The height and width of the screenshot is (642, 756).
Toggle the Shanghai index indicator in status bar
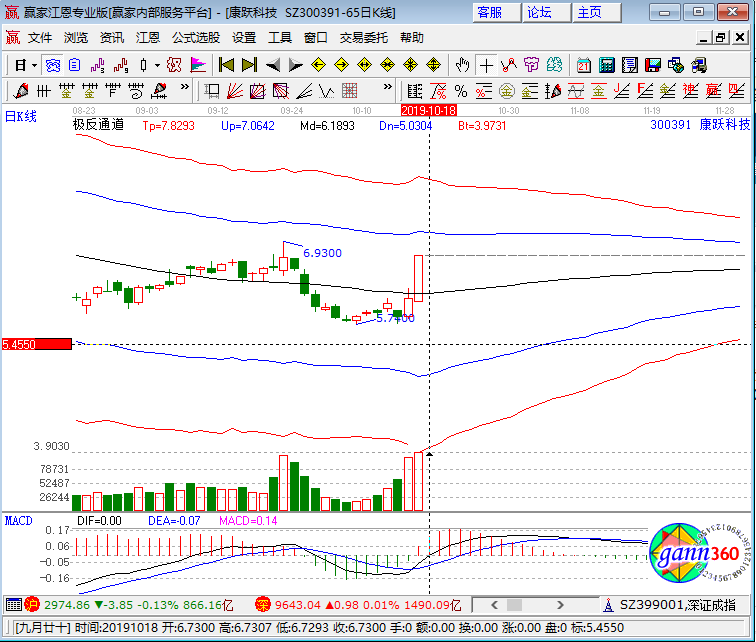(31, 604)
